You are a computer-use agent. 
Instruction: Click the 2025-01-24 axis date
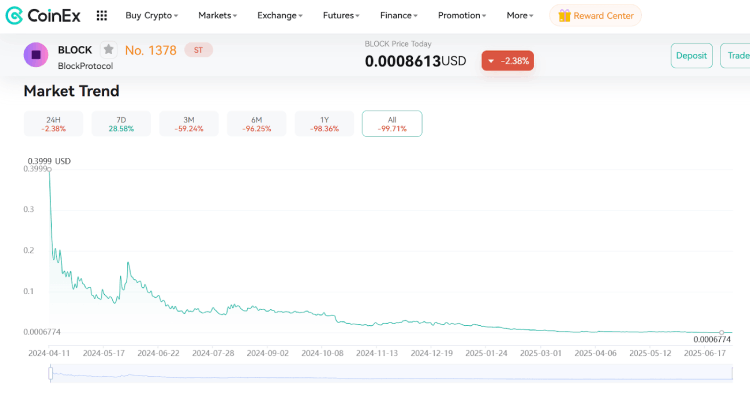(486, 353)
